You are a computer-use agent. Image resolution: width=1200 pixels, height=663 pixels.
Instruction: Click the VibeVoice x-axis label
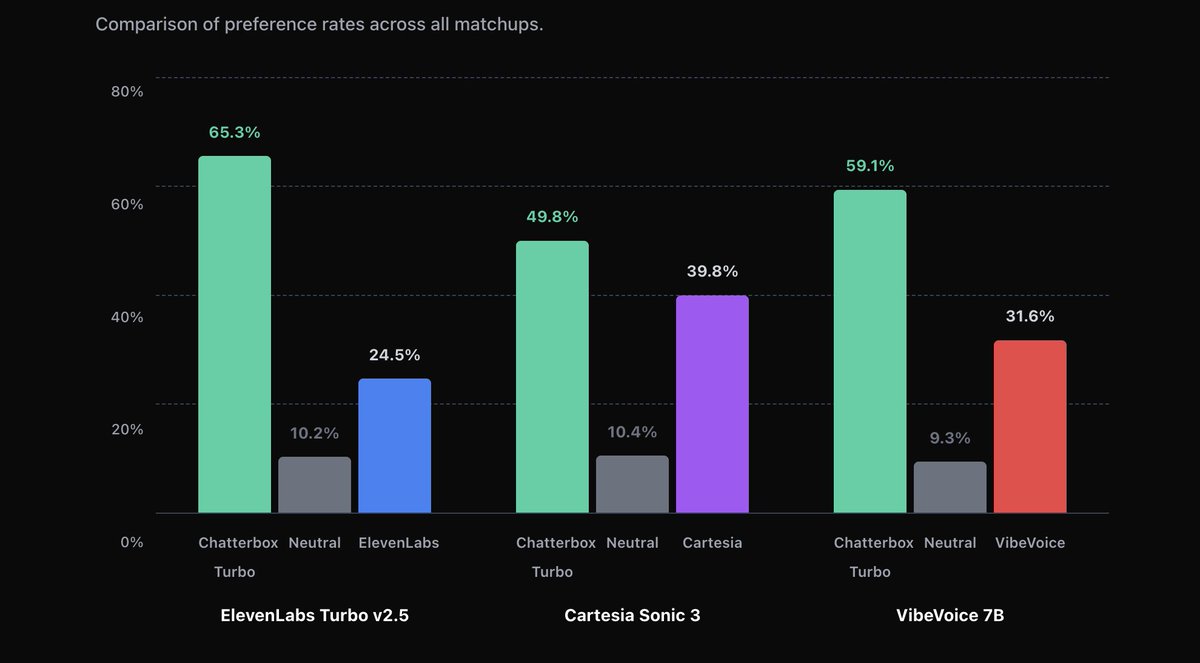pyautogui.click(x=1030, y=543)
